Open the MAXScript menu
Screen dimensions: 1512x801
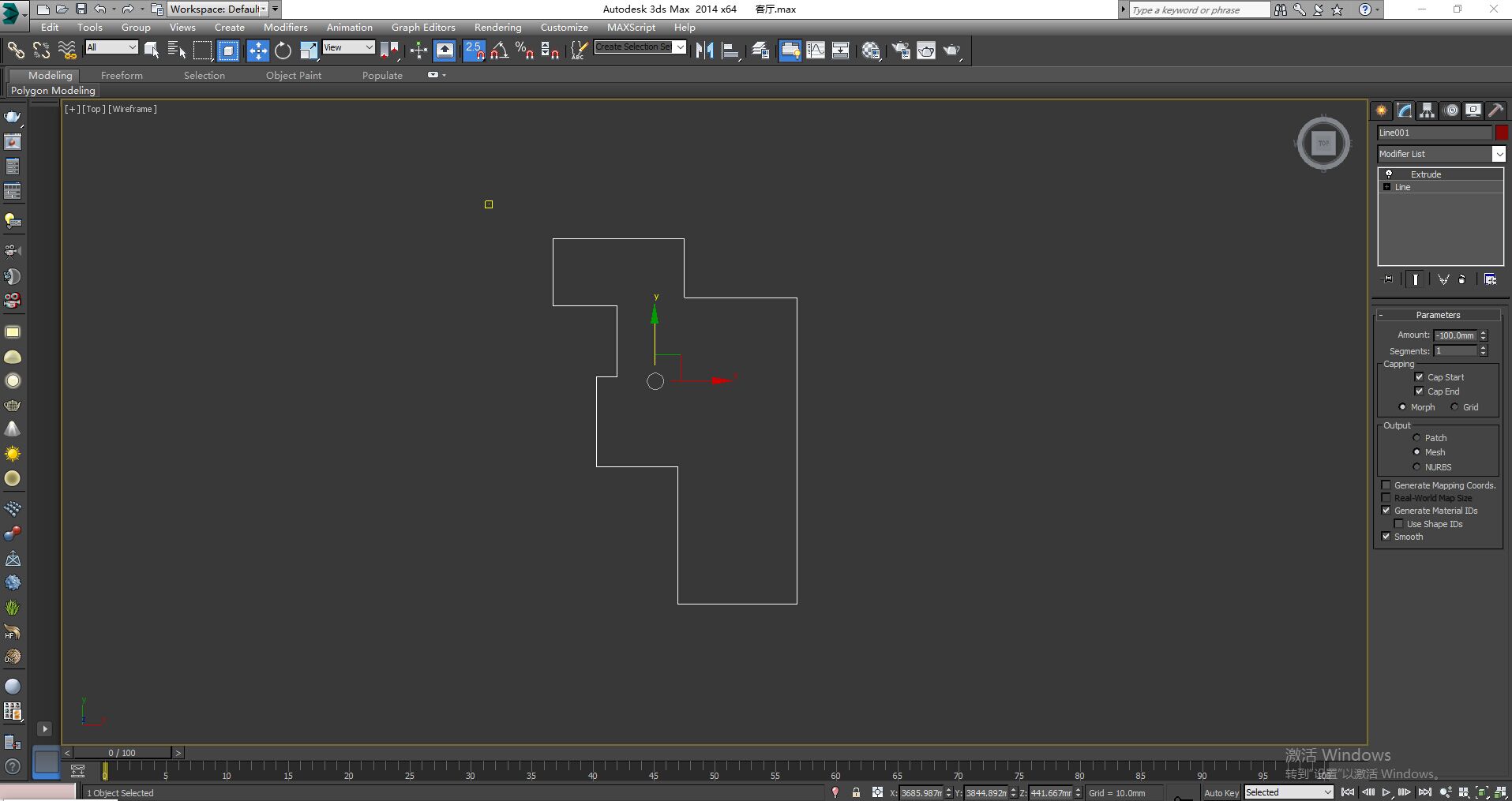coord(631,27)
